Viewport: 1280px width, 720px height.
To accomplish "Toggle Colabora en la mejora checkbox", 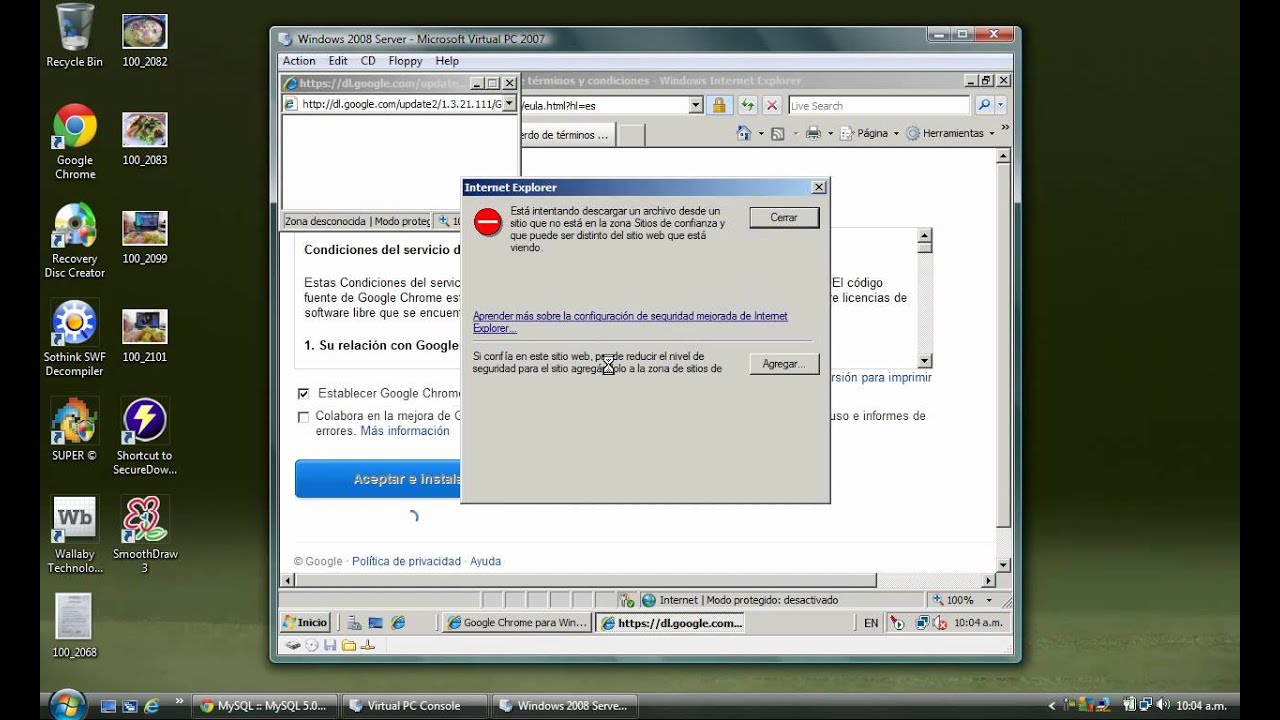I will tap(303, 417).
